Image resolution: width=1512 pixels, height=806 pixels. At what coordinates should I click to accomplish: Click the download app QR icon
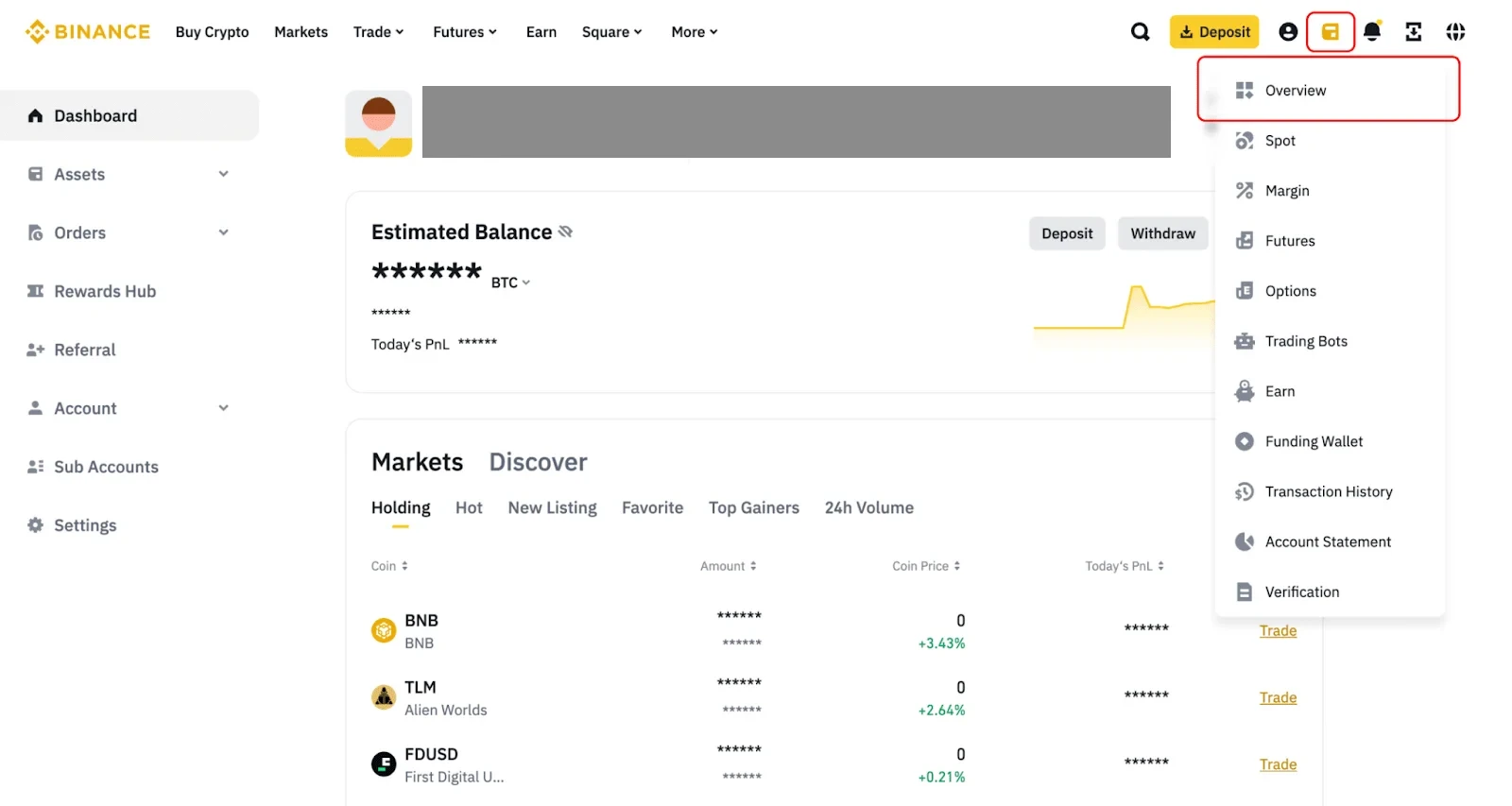click(1414, 32)
